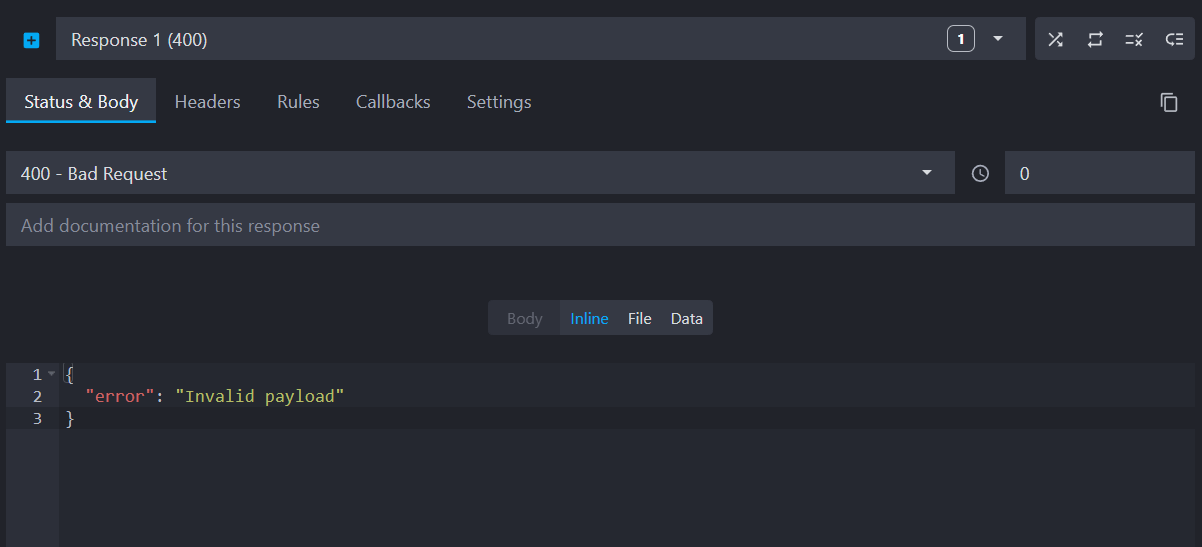Switch to the Rules tab
The width and height of the screenshot is (1202, 547).
click(x=298, y=102)
